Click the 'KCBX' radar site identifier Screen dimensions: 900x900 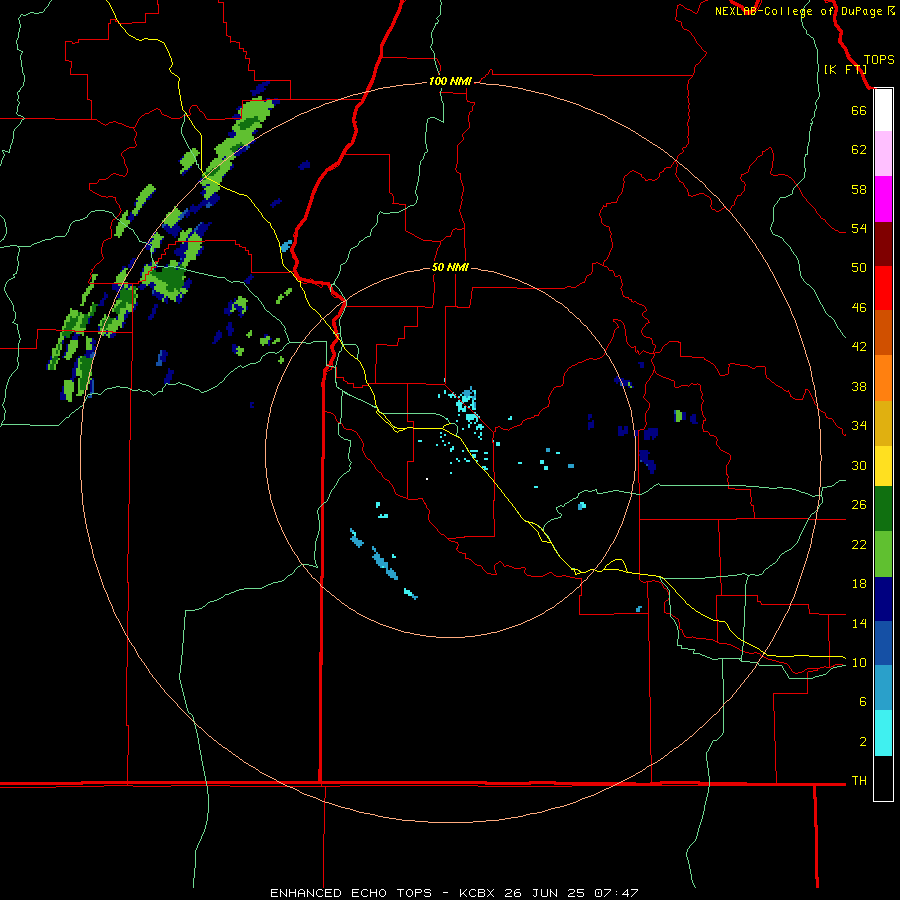[476, 893]
